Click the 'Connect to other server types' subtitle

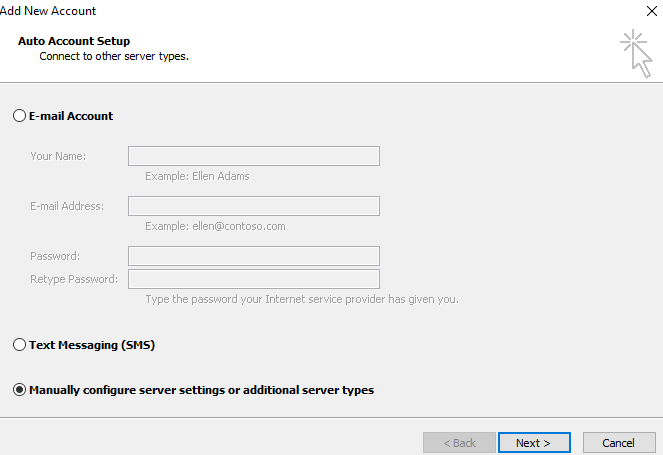pos(114,56)
